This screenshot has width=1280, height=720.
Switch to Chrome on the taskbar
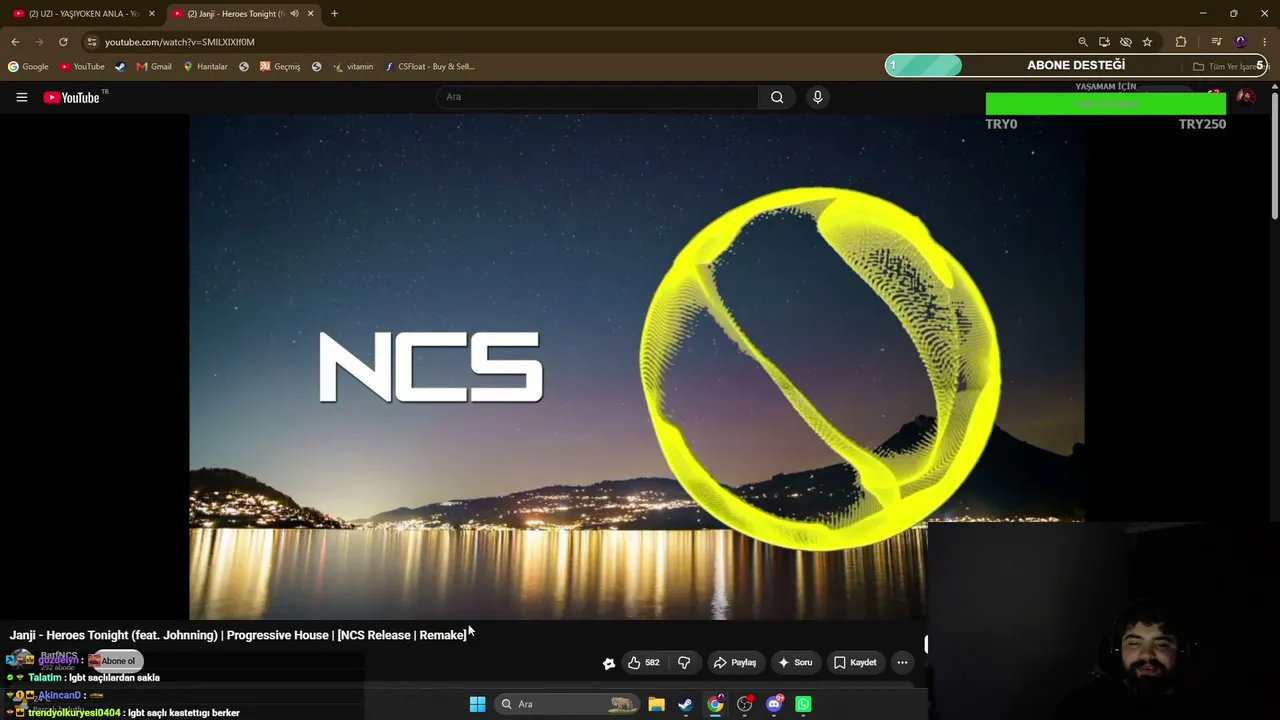[x=715, y=704]
